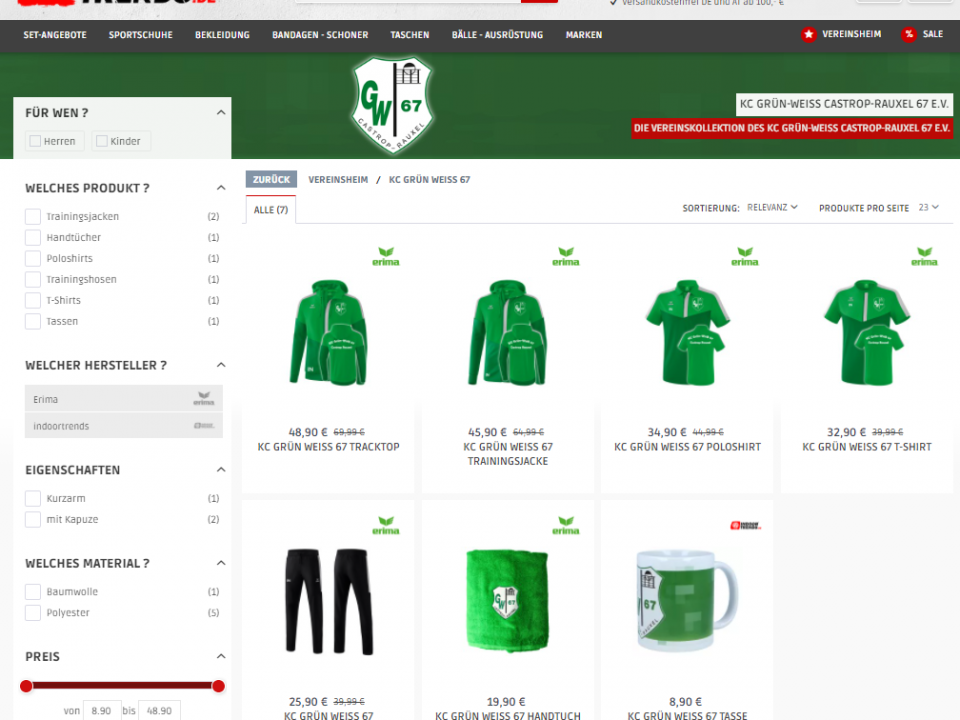This screenshot has height=720, width=960.
Task: Open the Produkte pro Seite dropdown
Action: pos(929,208)
